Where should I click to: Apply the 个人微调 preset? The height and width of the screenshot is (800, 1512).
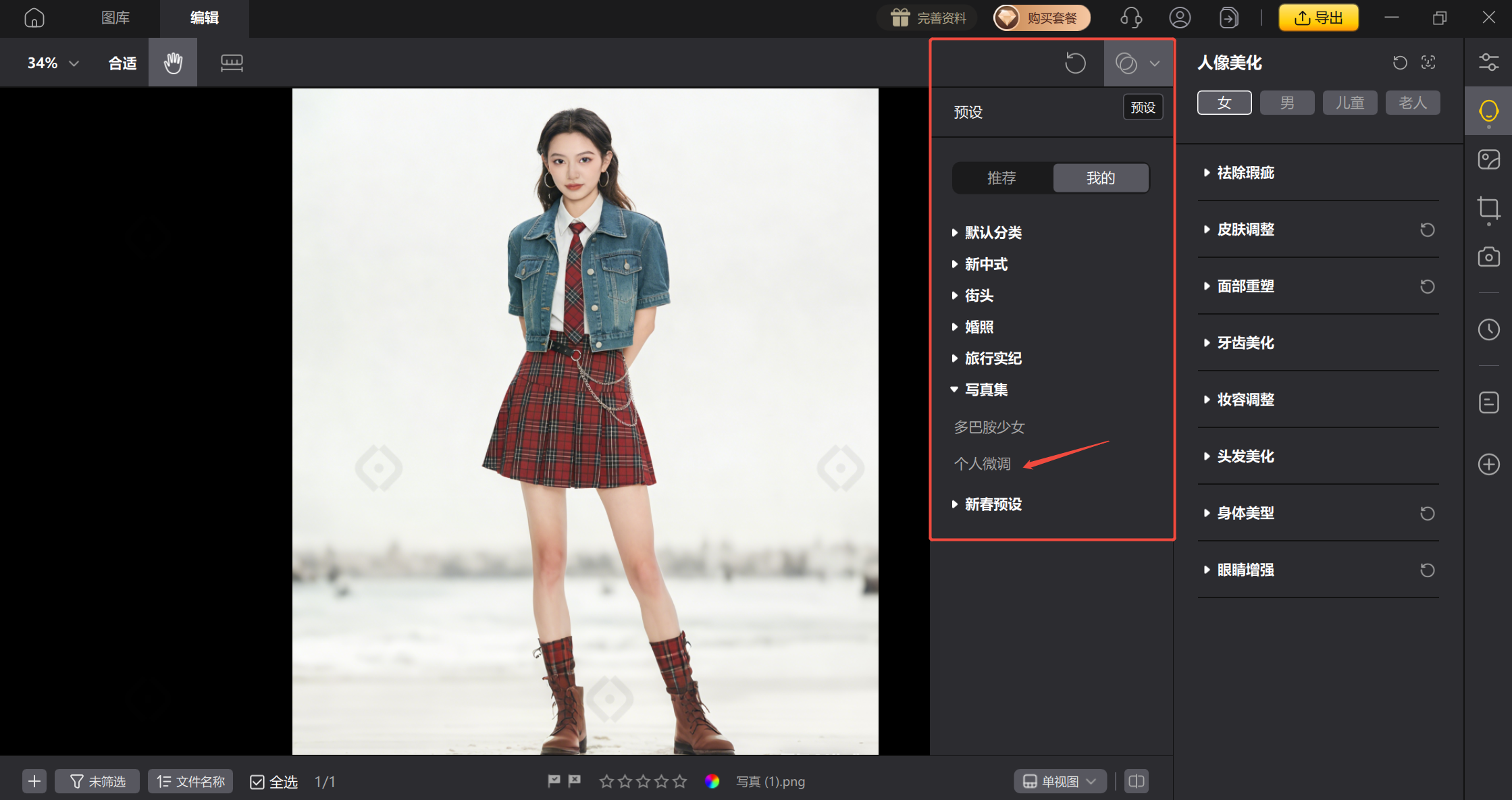pos(983,464)
